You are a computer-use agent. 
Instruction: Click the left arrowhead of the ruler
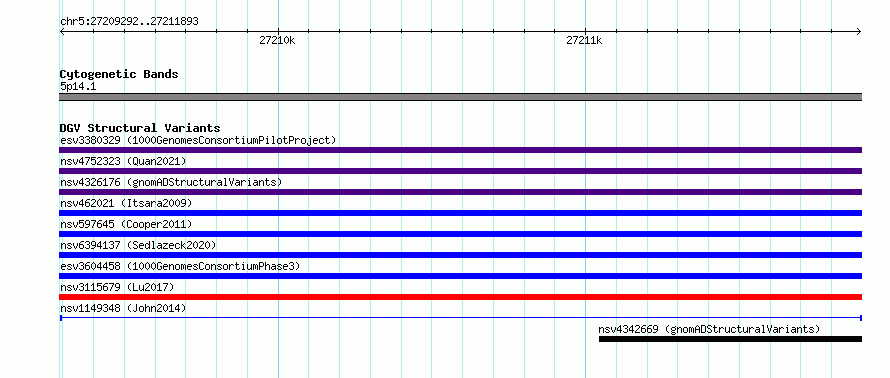(62, 32)
